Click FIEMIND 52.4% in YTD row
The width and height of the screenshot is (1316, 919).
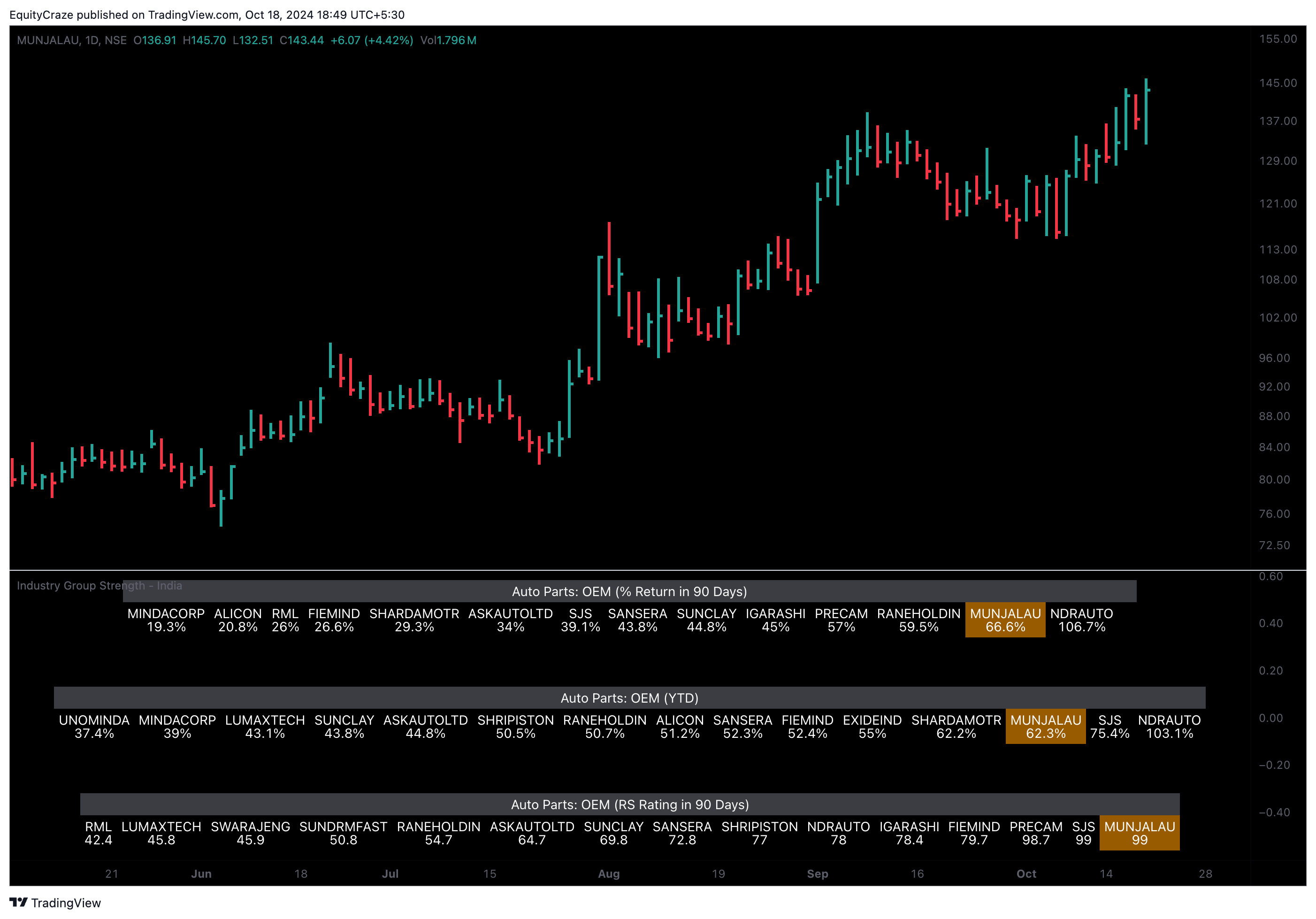tap(808, 727)
